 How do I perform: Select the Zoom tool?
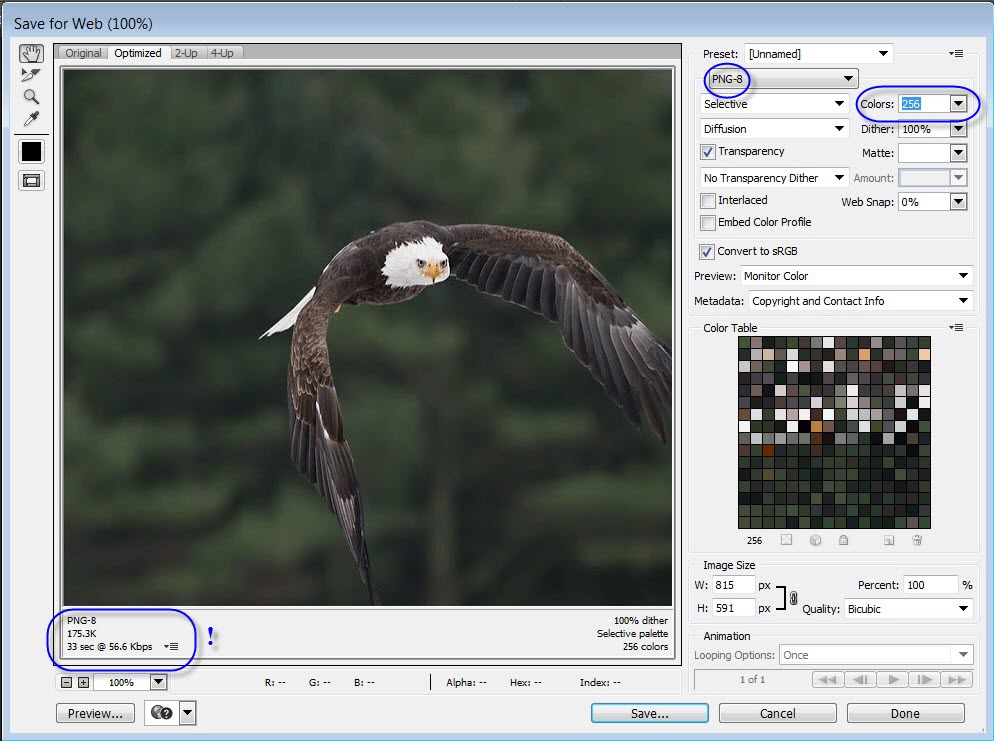31,97
